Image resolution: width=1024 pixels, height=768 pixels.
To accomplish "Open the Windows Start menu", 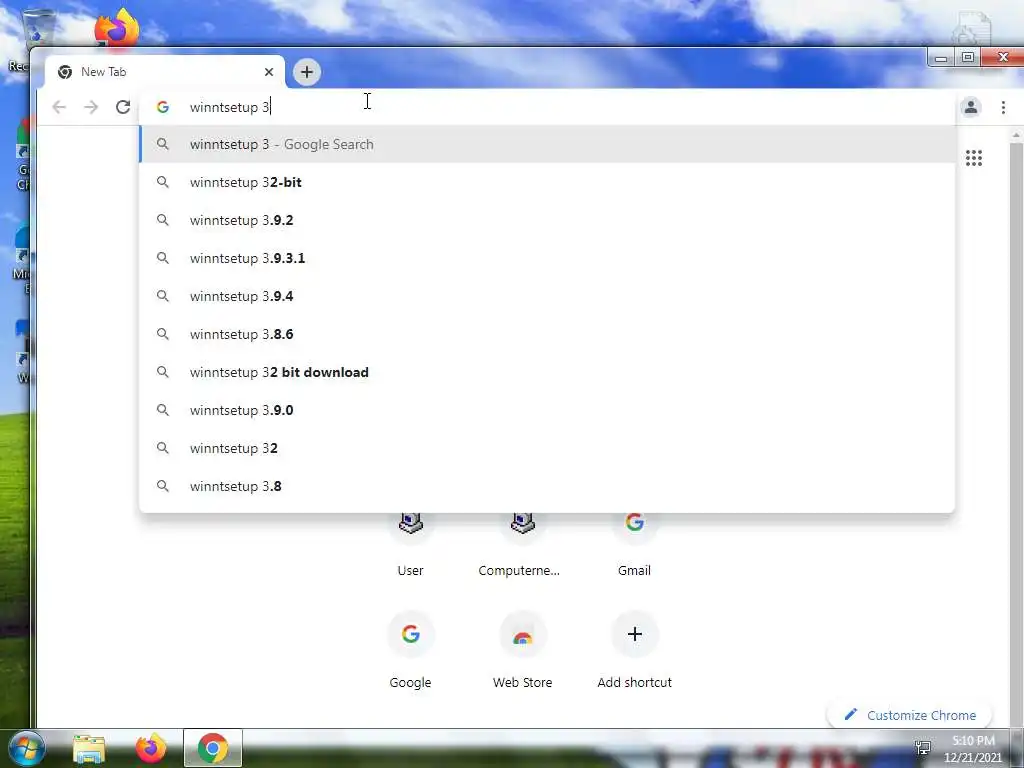I will (x=27, y=748).
